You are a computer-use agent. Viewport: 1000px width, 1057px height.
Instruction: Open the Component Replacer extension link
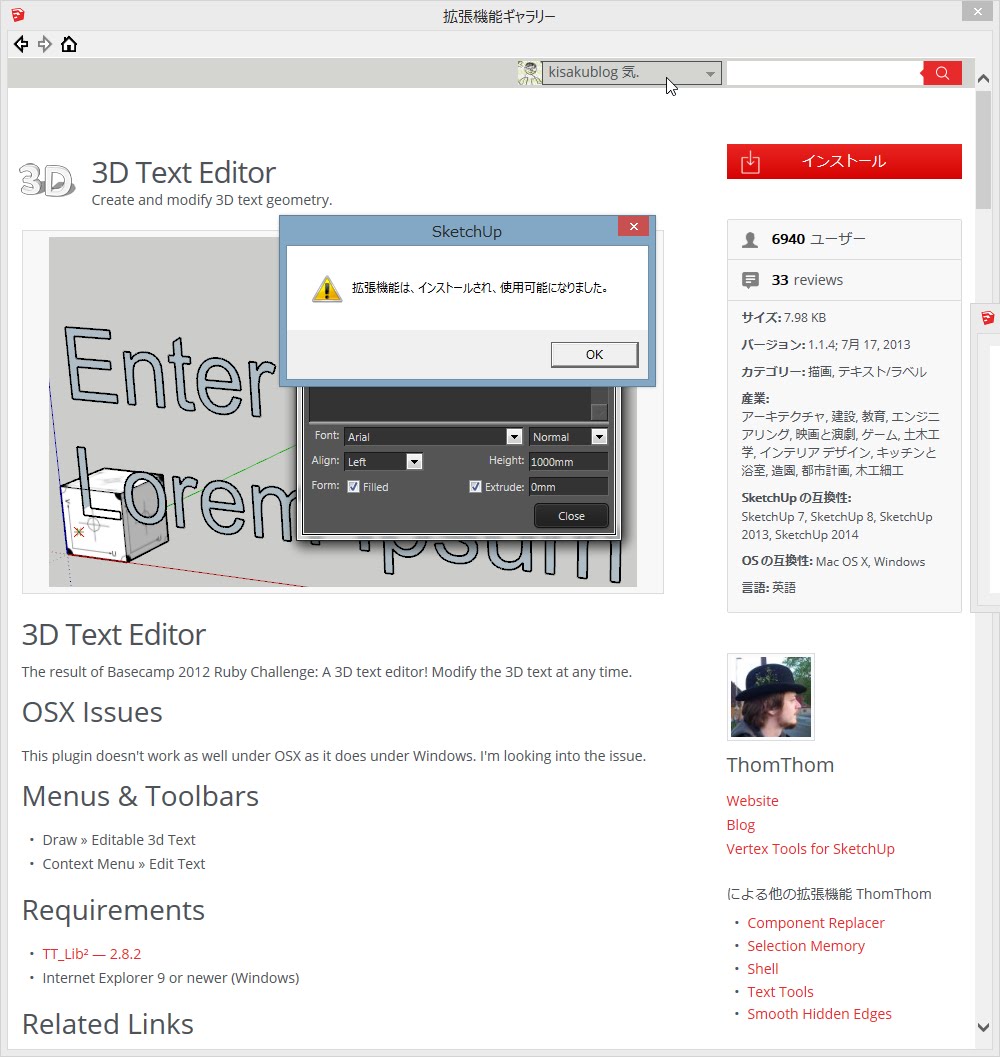point(816,923)
